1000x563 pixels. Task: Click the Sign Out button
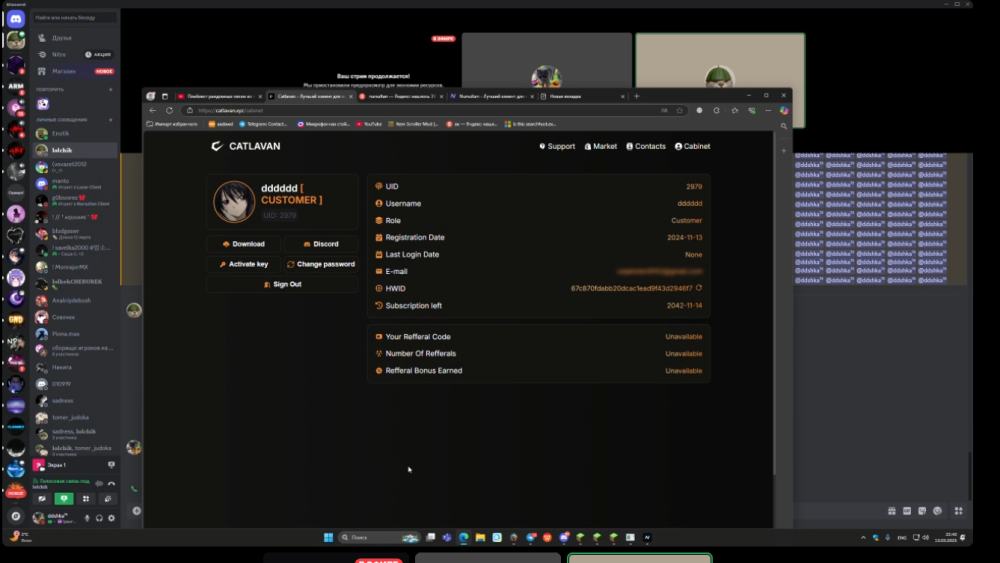(x=282, y=284)
